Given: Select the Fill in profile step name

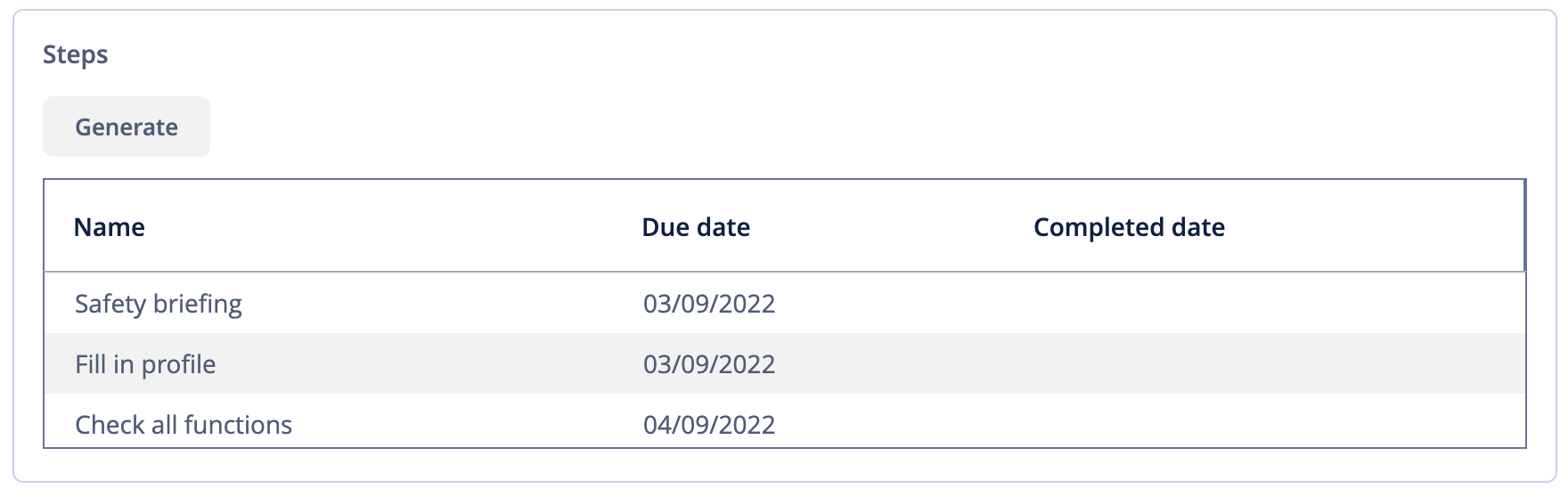Looking at the screenshot, I should [x=145, y=364].
